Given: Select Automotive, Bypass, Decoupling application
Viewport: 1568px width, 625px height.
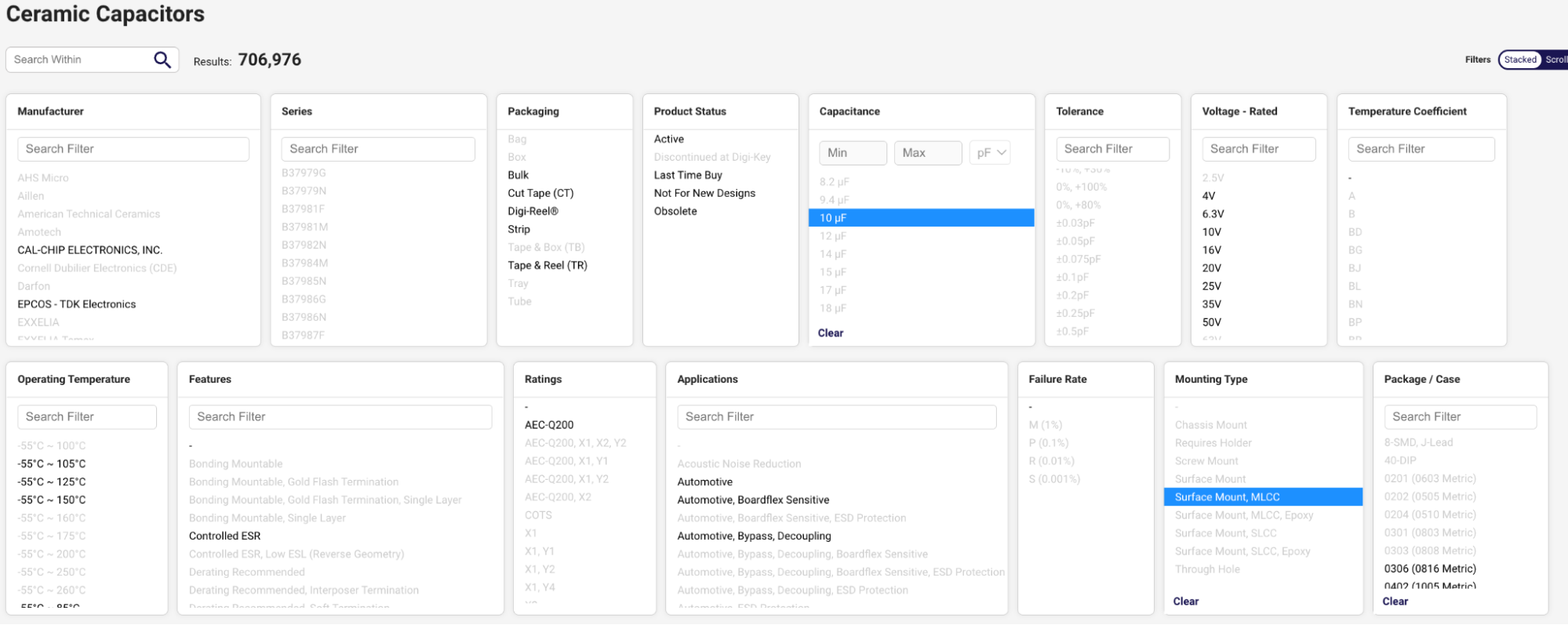Looking at the screenshot, I should (754, 536).
